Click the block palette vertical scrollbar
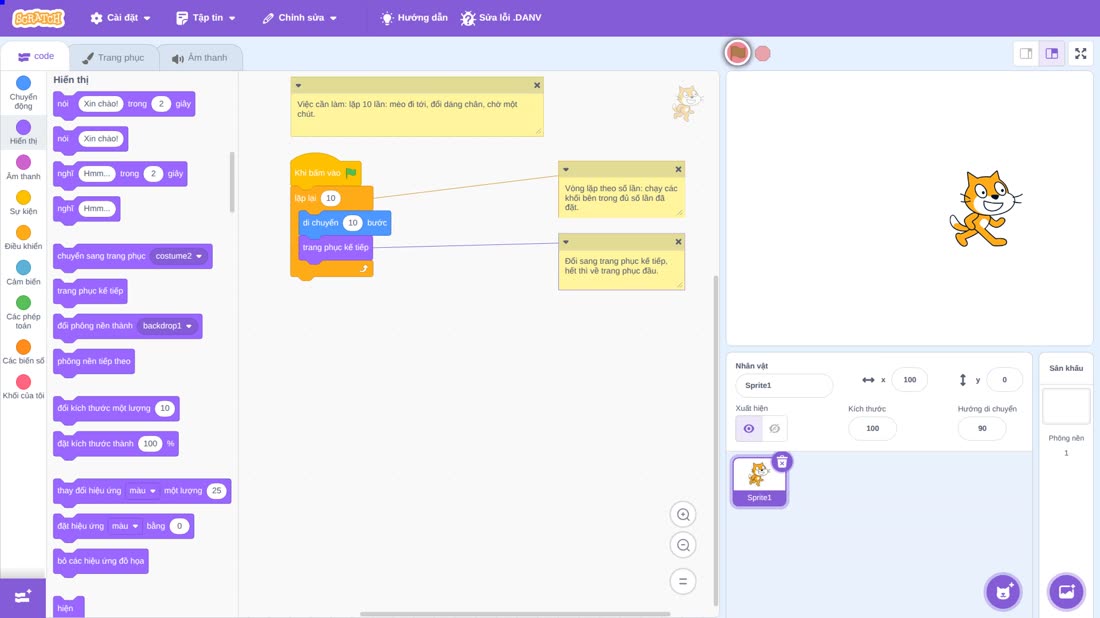Viewport: 1100px width, 618px height. [x=232, y=182]
